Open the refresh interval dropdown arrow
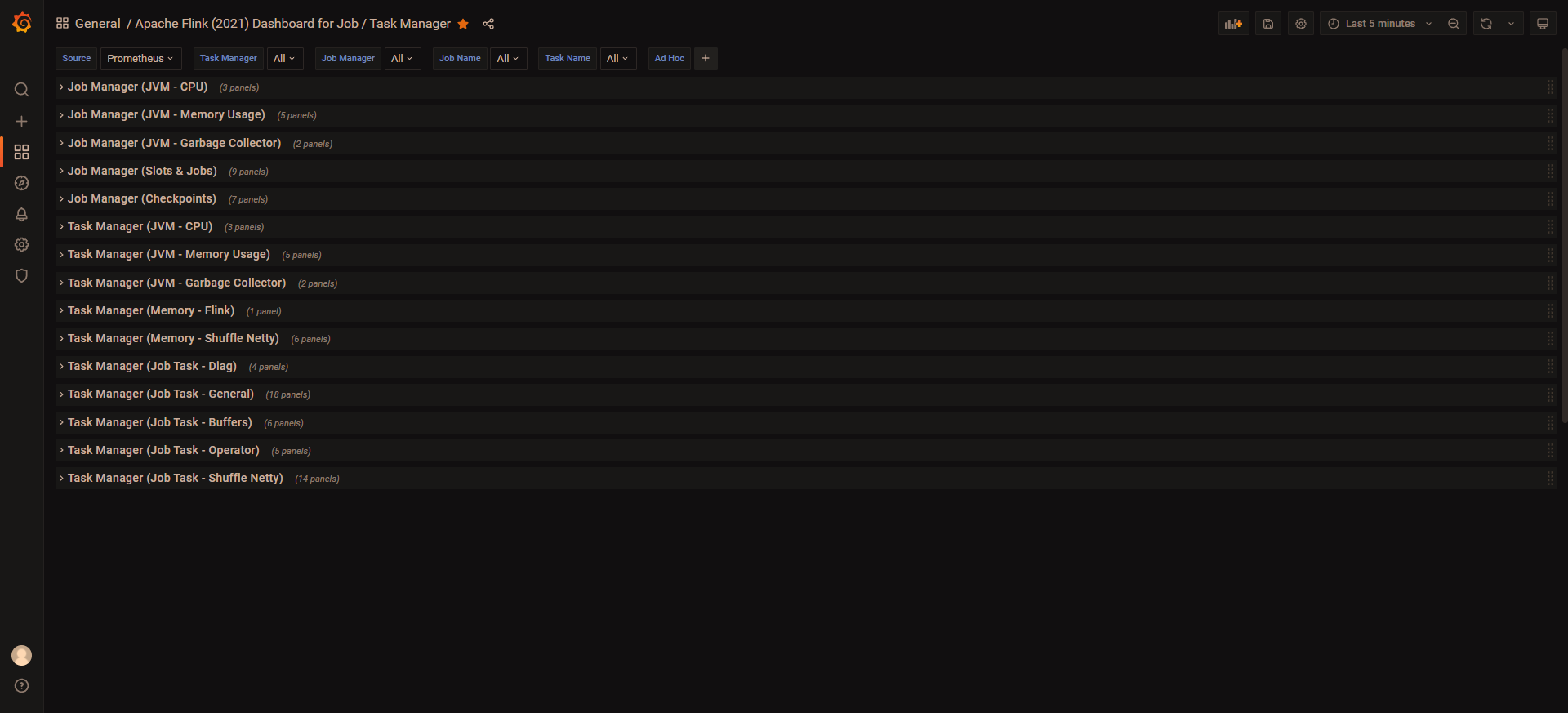Viewport: 1568px width, 713px height. pyautogui.click(x=1512, y=24)
